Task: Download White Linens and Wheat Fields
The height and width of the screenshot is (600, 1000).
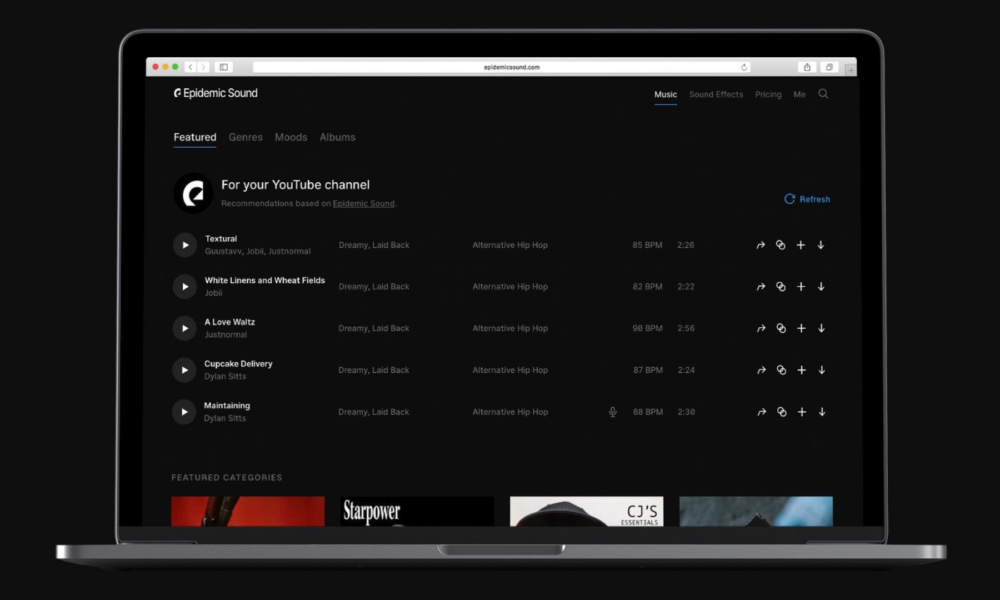Action: (x=821, y=286)
